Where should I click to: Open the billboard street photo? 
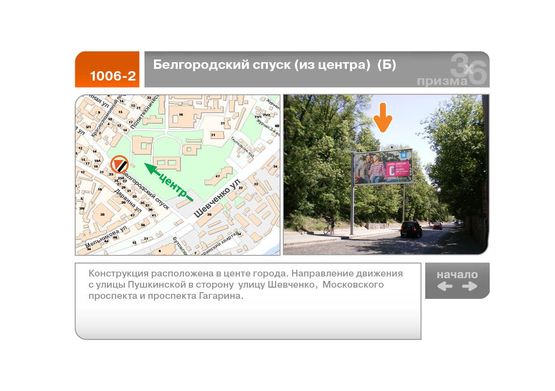386,174
